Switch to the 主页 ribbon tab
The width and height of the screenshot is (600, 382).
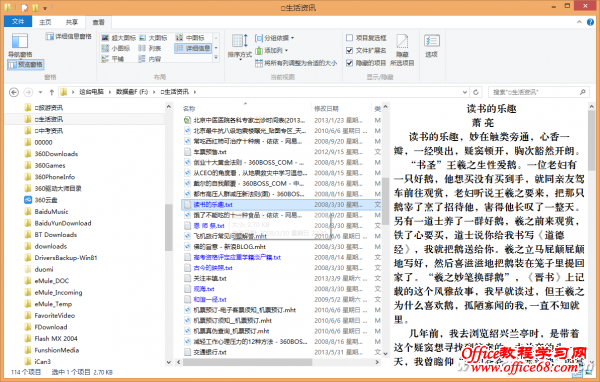coord(45,22)
